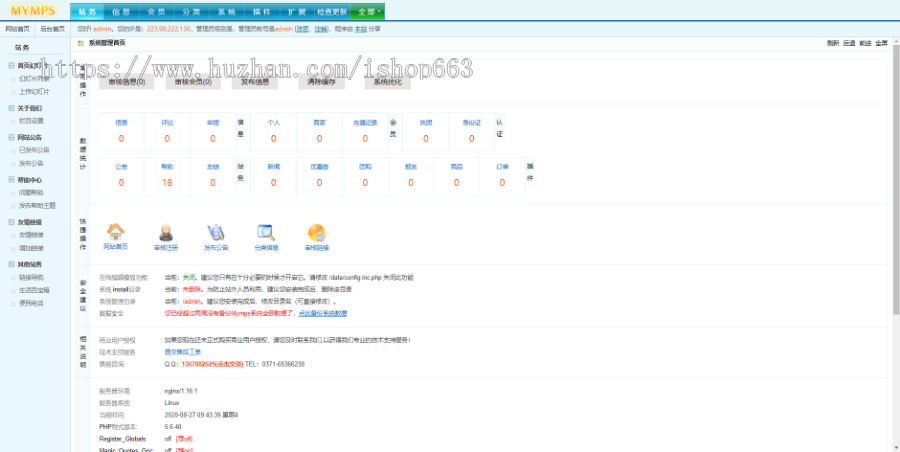
Task: Click the 网站首页 house icon shortcut
Action: pyautogui.click(x=116, y=233)
